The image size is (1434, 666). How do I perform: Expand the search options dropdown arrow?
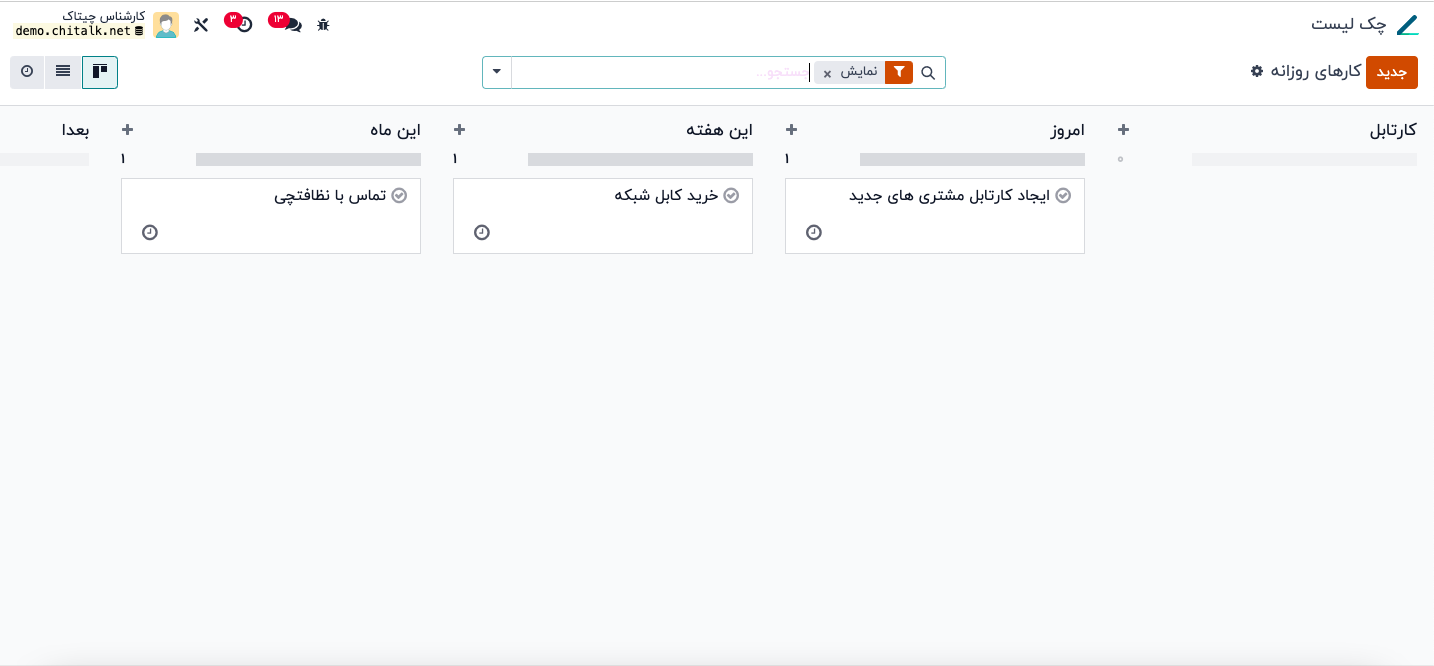[497, 73]
